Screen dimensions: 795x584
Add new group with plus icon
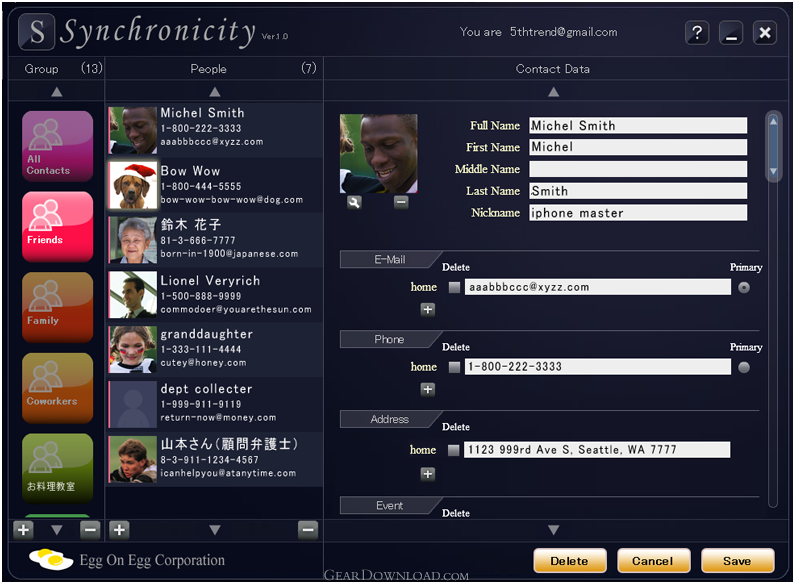[23, 530]
